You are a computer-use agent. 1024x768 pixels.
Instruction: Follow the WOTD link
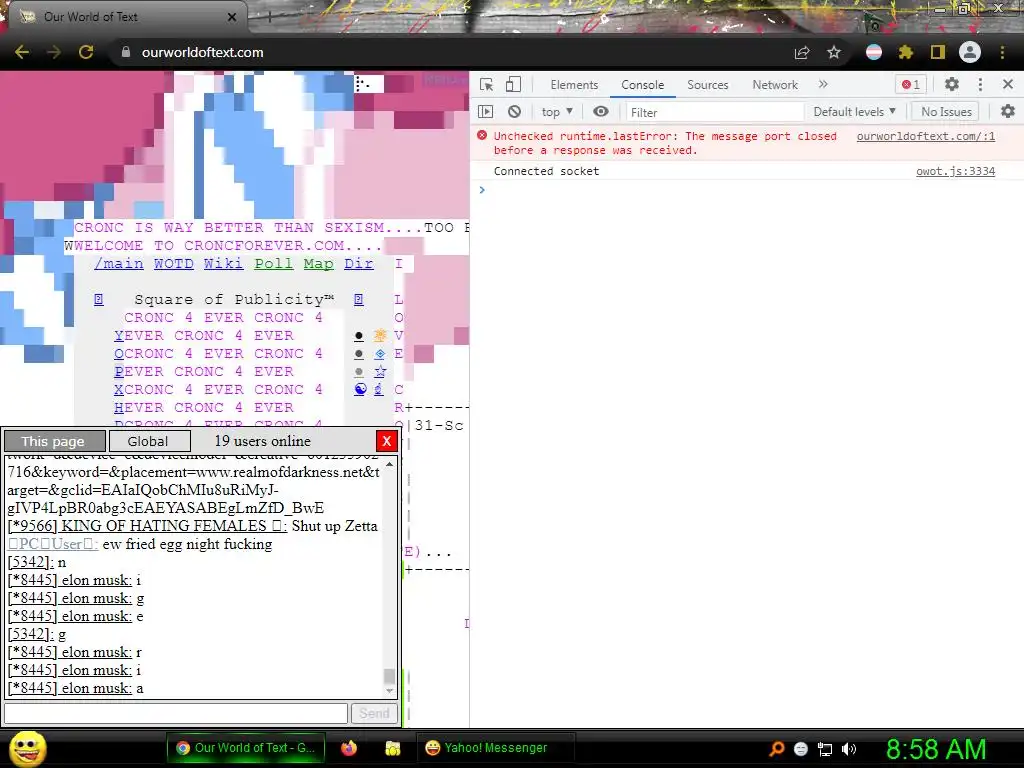click(174, 263)
